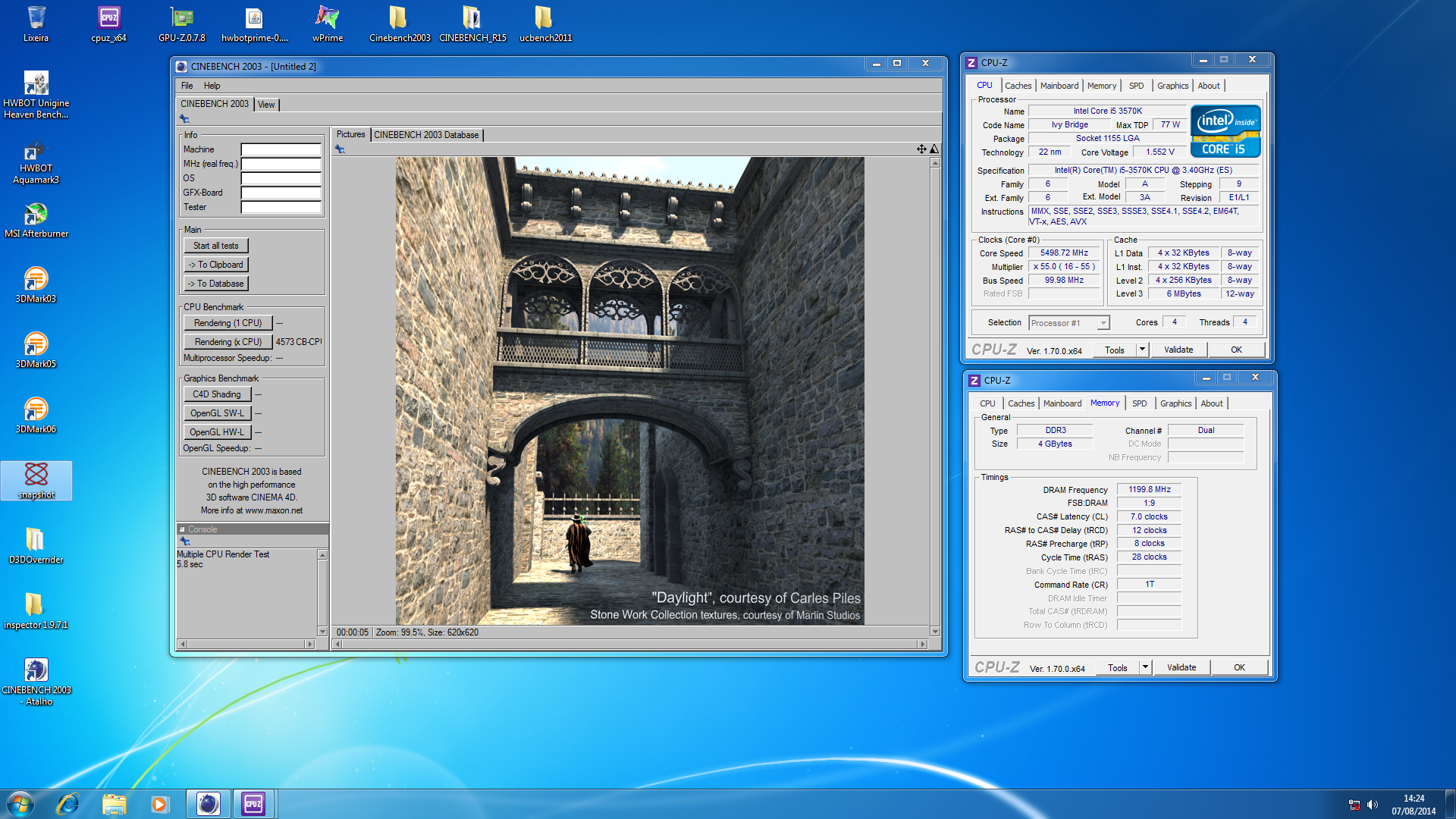The height and width of the screenshot is (819, 1456).
Task: Switch to CINEBENCH taskbar button
Action: pyautogui.click(x=208, y=804)
